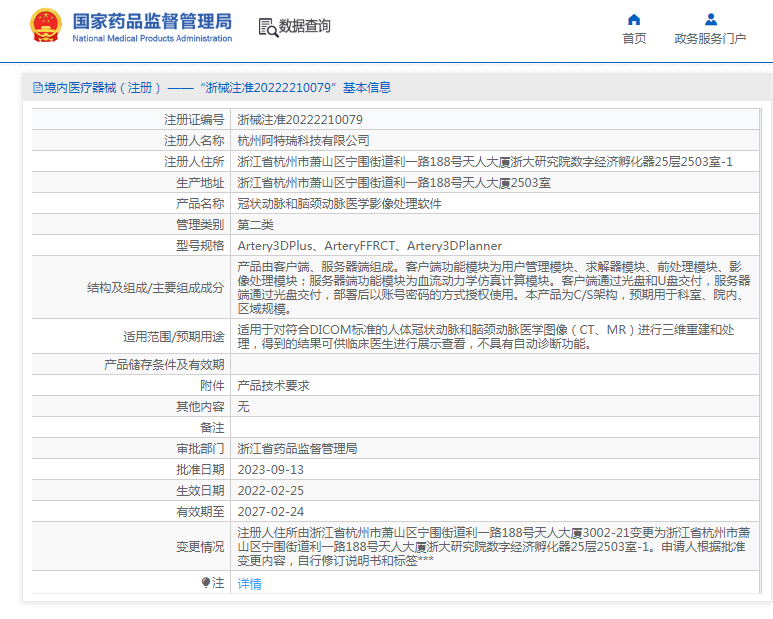773x619 pixels.
Task: Click the 注册证编号 row label
Action: click(194, 120)
